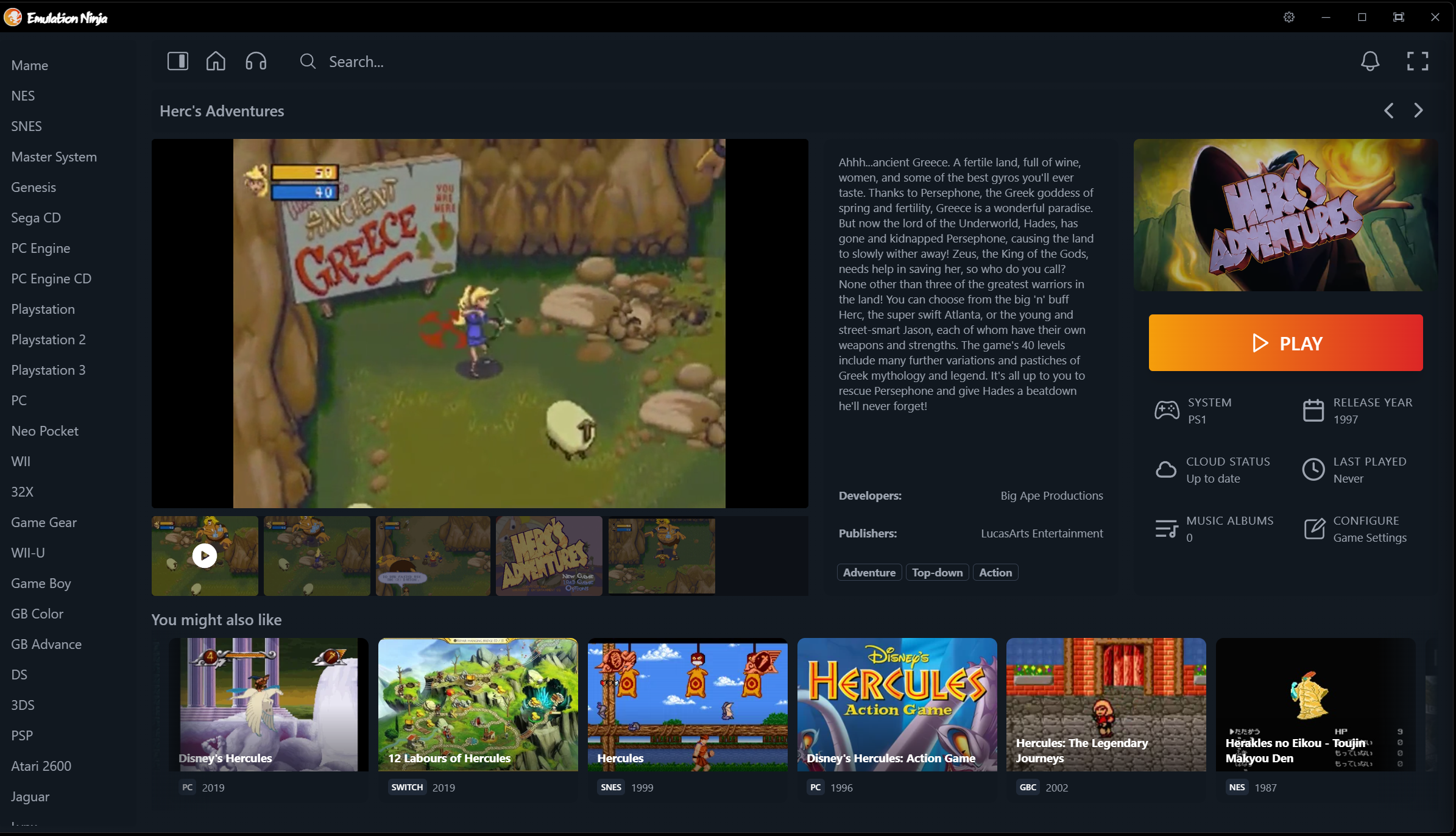1456x836 pixels.
Task: Play the gameplay preview video
Action: pos(204,555)
